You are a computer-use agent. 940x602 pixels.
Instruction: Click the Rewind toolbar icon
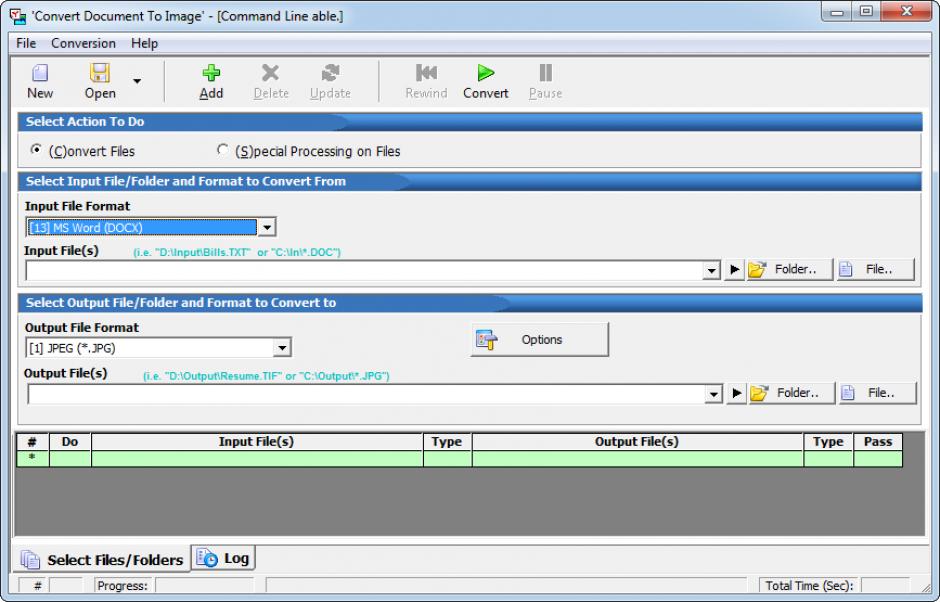pyautogui.click(x=426, y=74)
